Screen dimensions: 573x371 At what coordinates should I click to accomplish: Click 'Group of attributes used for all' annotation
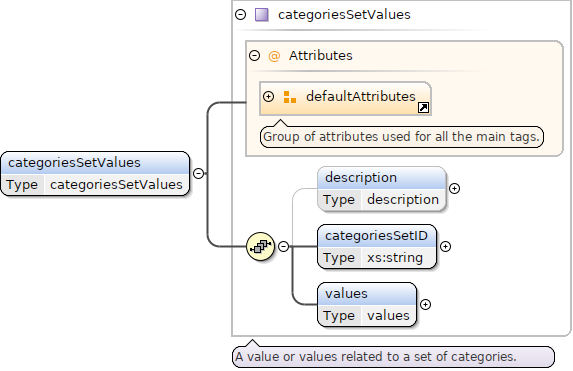tap(402, 137)
